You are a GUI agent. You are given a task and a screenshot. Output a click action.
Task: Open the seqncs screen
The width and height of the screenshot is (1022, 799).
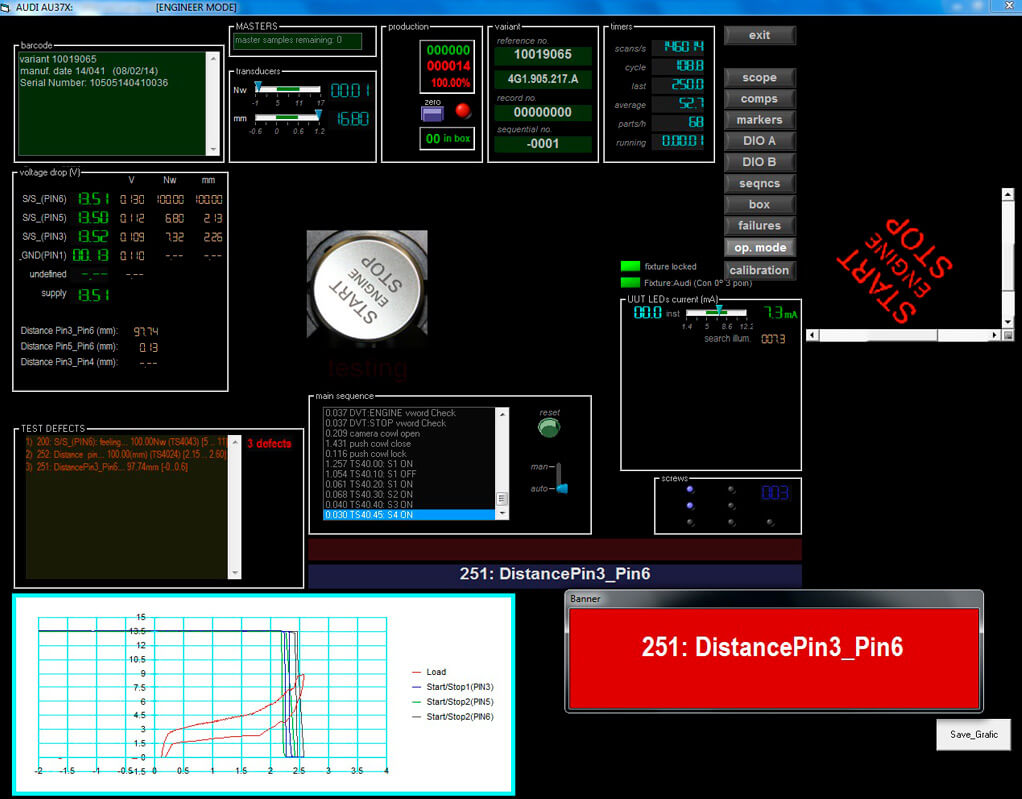(759, 183)
